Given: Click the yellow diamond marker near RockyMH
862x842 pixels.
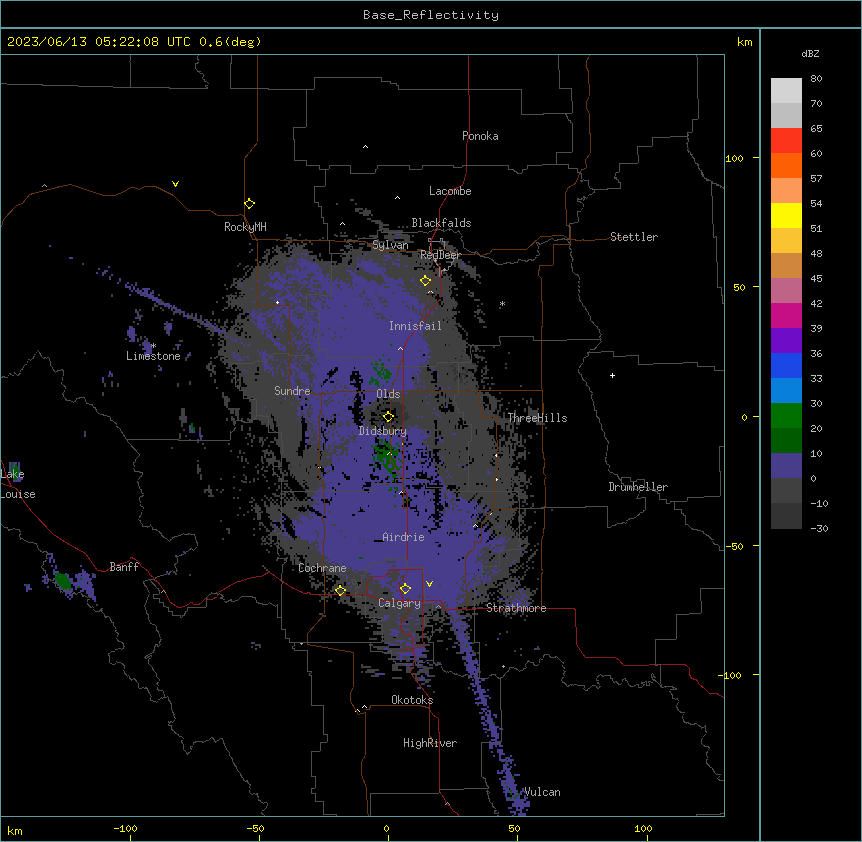Looking at the screenshot, I should pyautogui.click(x=249, y=204).
